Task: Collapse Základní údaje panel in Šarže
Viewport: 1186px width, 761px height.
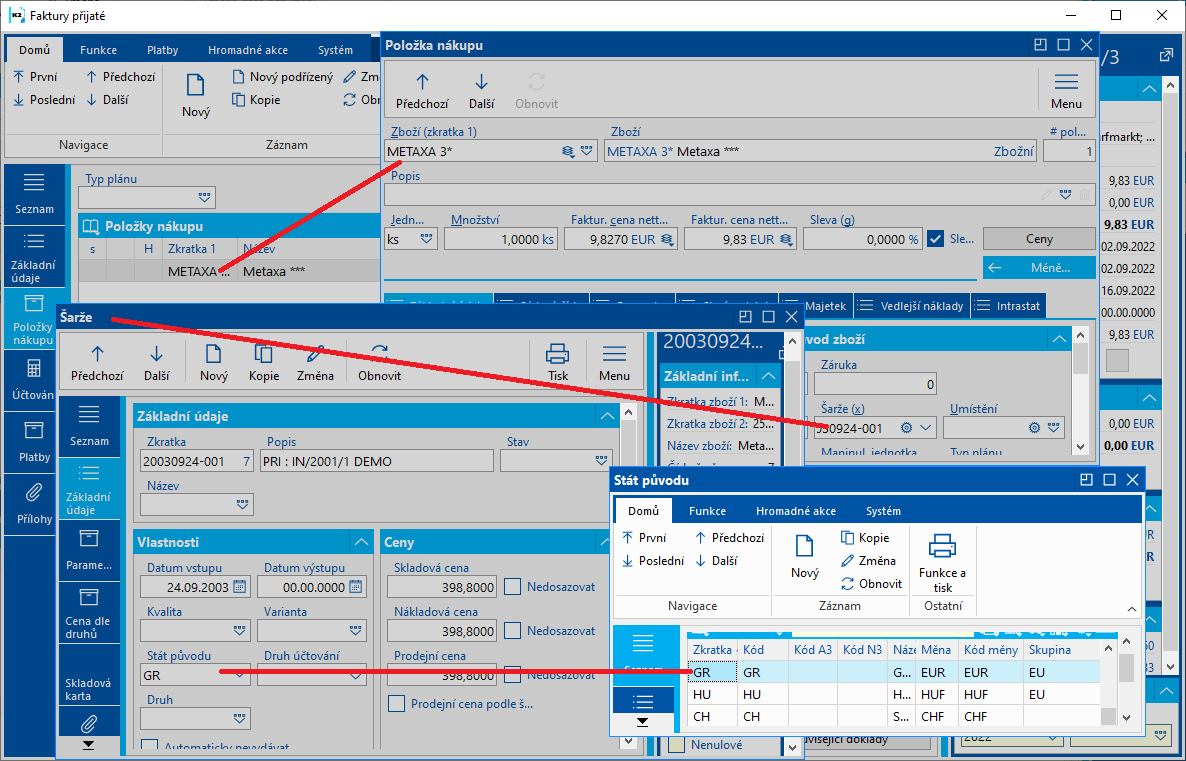Action: click(x=607, y=416)
